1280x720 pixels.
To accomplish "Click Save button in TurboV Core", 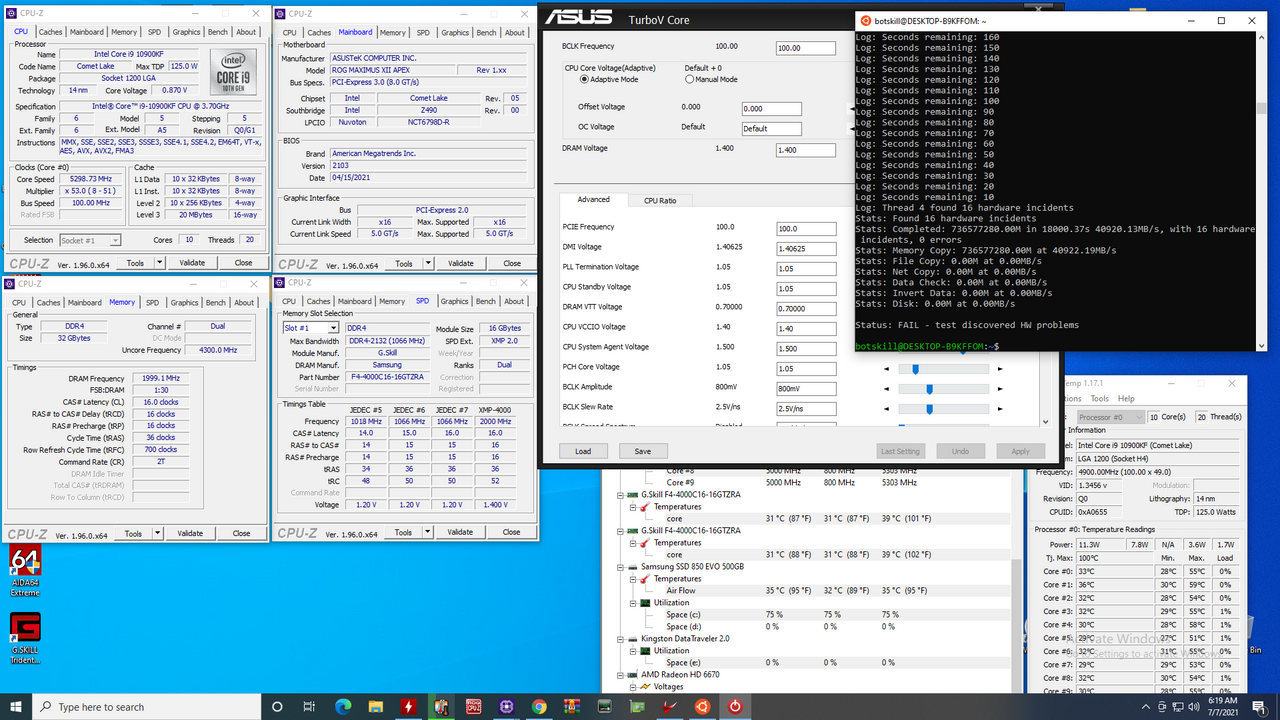I will [x=643, y=451].
